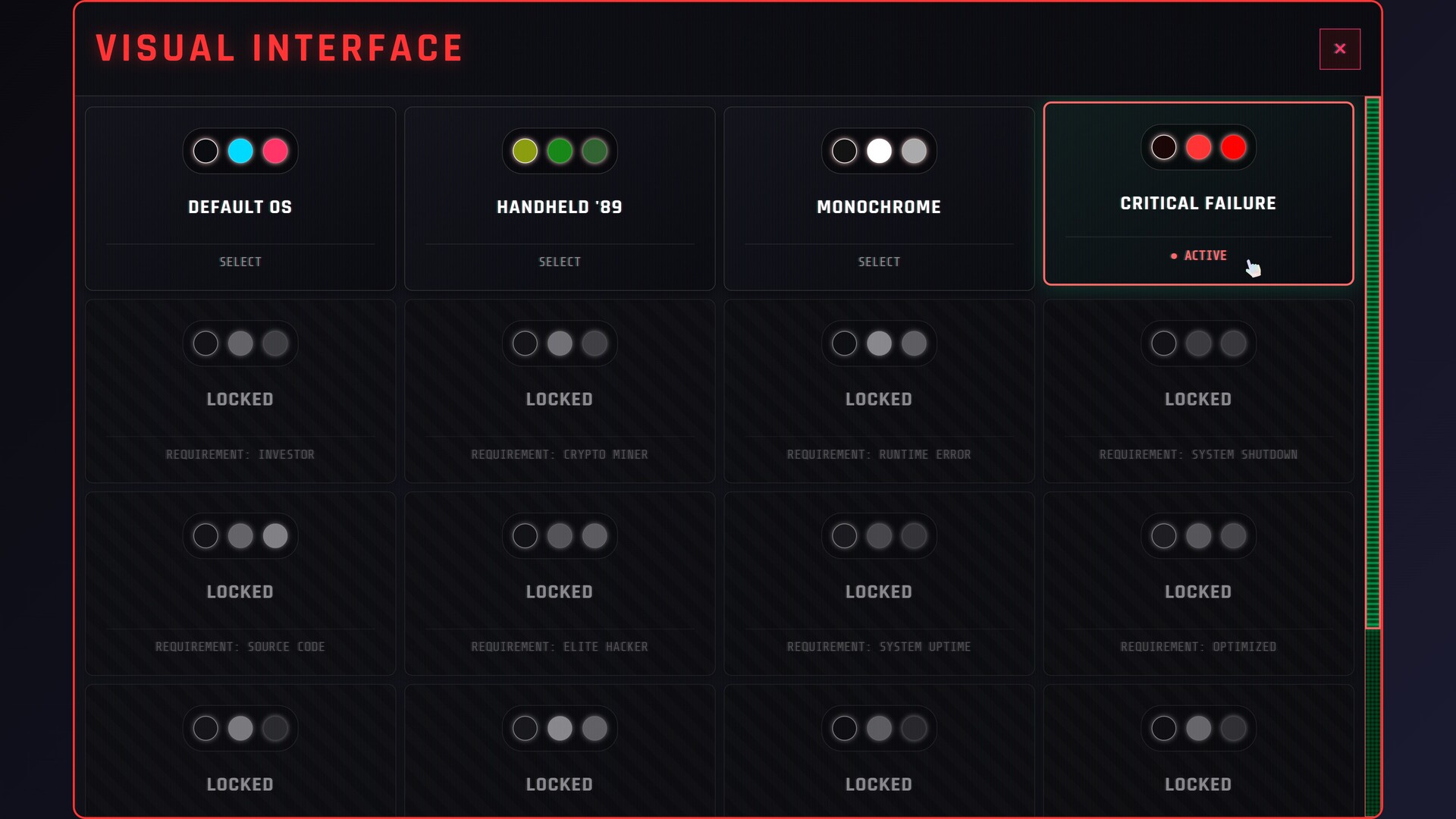The width and height of the screenshot is (1456, 819).
Task: Click the locked theme requiring Elite Hacker
Action: [x=559, y=584]
